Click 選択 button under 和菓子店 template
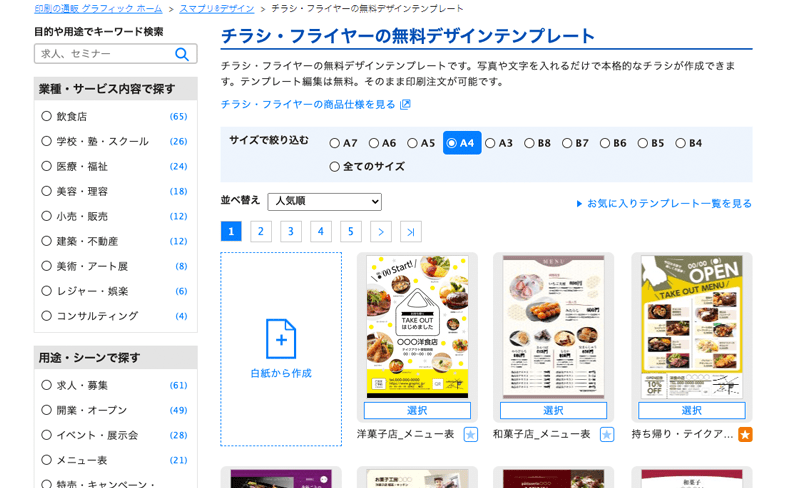The width and height of the screenshot is (796, 488). [x=553, y=411]
